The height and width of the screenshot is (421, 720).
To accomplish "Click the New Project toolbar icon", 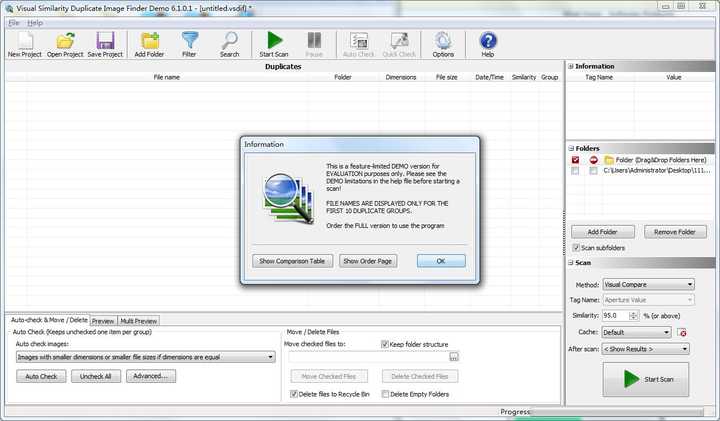I will [x=25, y=40].
